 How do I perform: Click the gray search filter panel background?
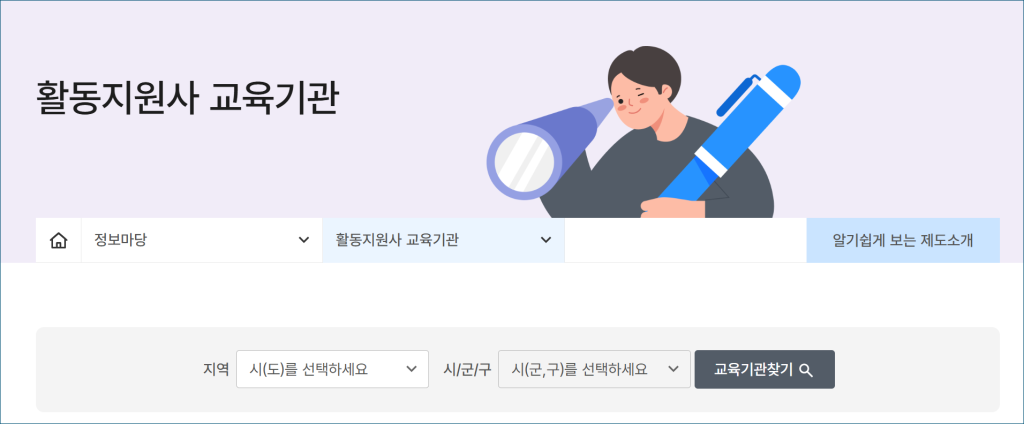[x=118, y=369]
